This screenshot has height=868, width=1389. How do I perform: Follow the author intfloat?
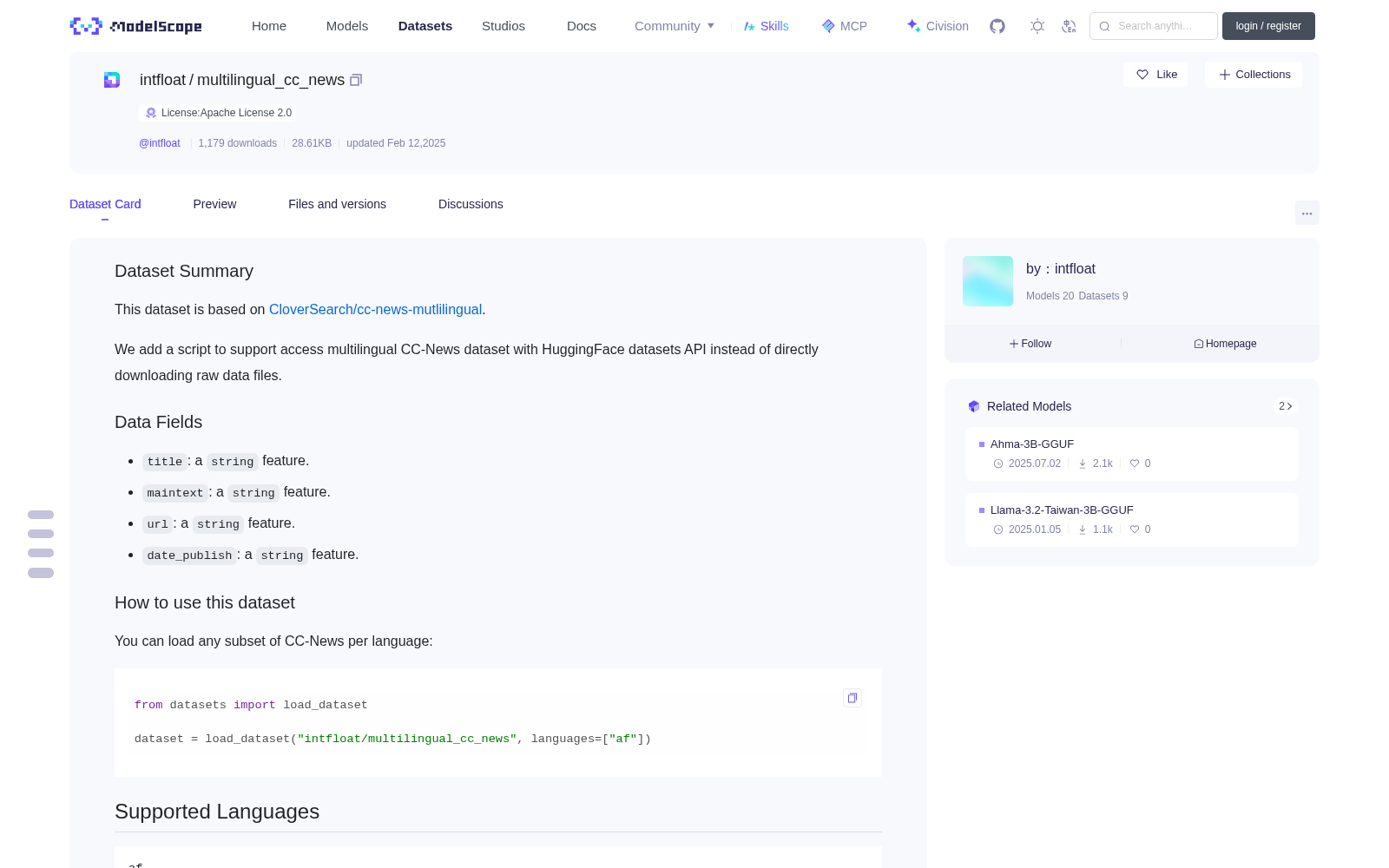[x=1030, y=344]
